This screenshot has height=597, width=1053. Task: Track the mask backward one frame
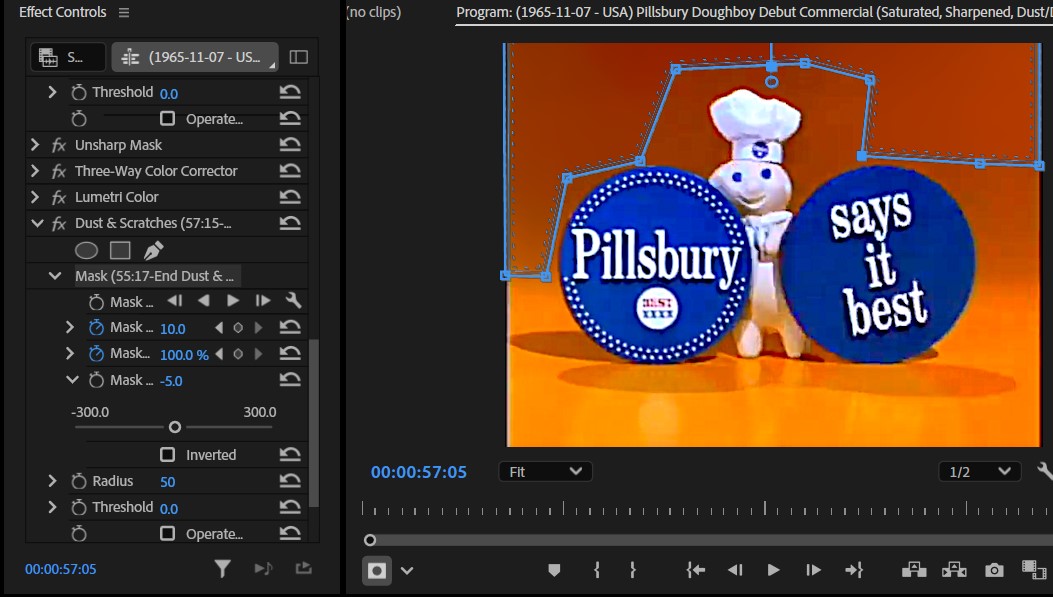pos(175,301)
